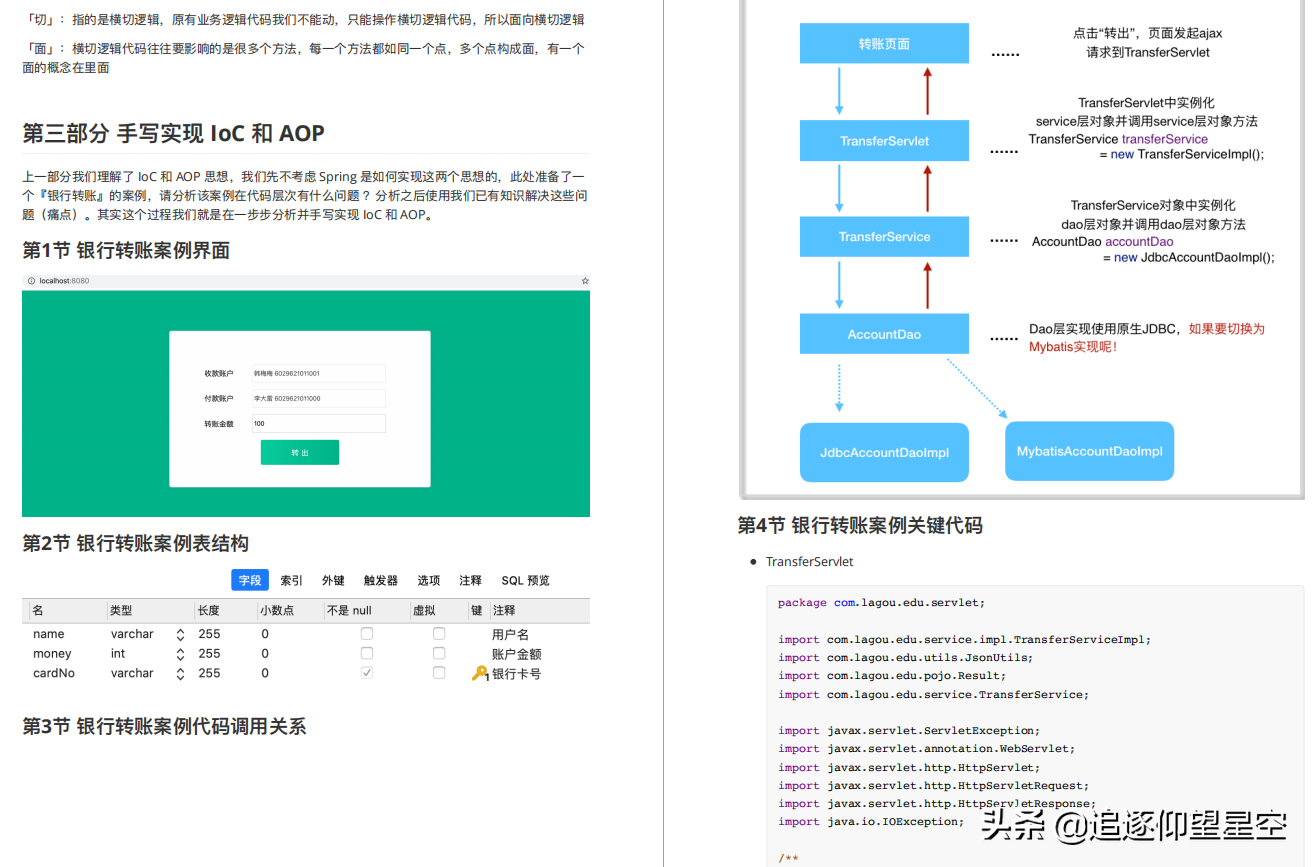Click the site info icon beside localhost:8080
Image resolution: width=1312 pixels, height=867 pixels.
pos(31,281)
